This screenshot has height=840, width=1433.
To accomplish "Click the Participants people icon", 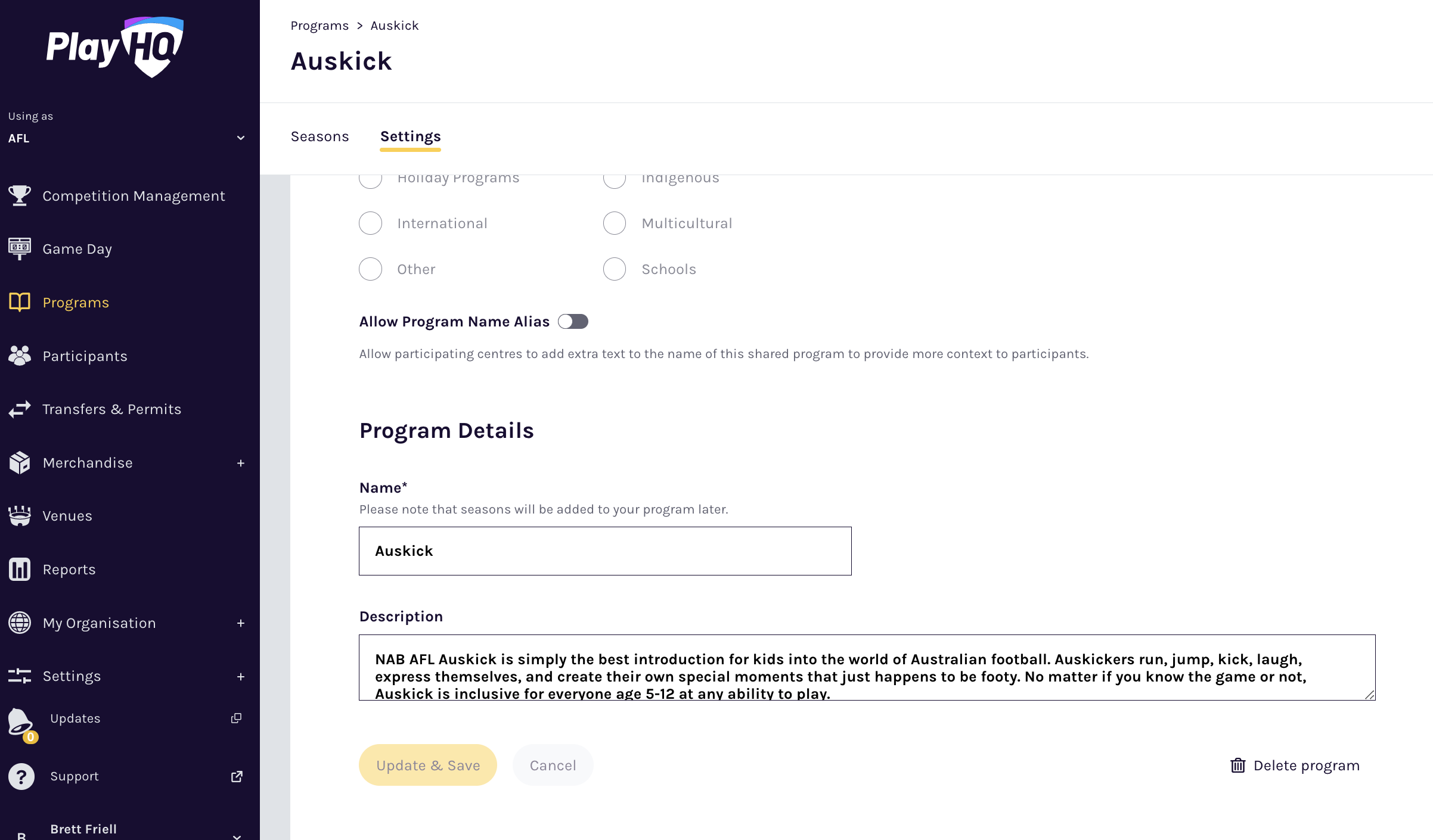I will click(x=20, y=356).
